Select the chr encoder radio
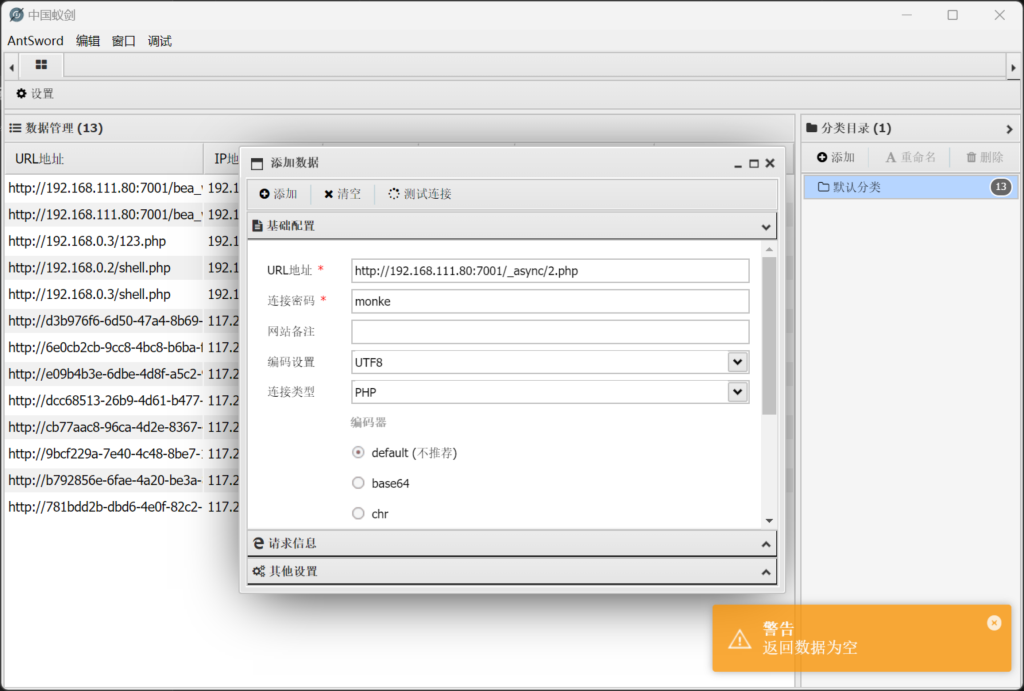 pyautogui.click(x=358, y=514)
